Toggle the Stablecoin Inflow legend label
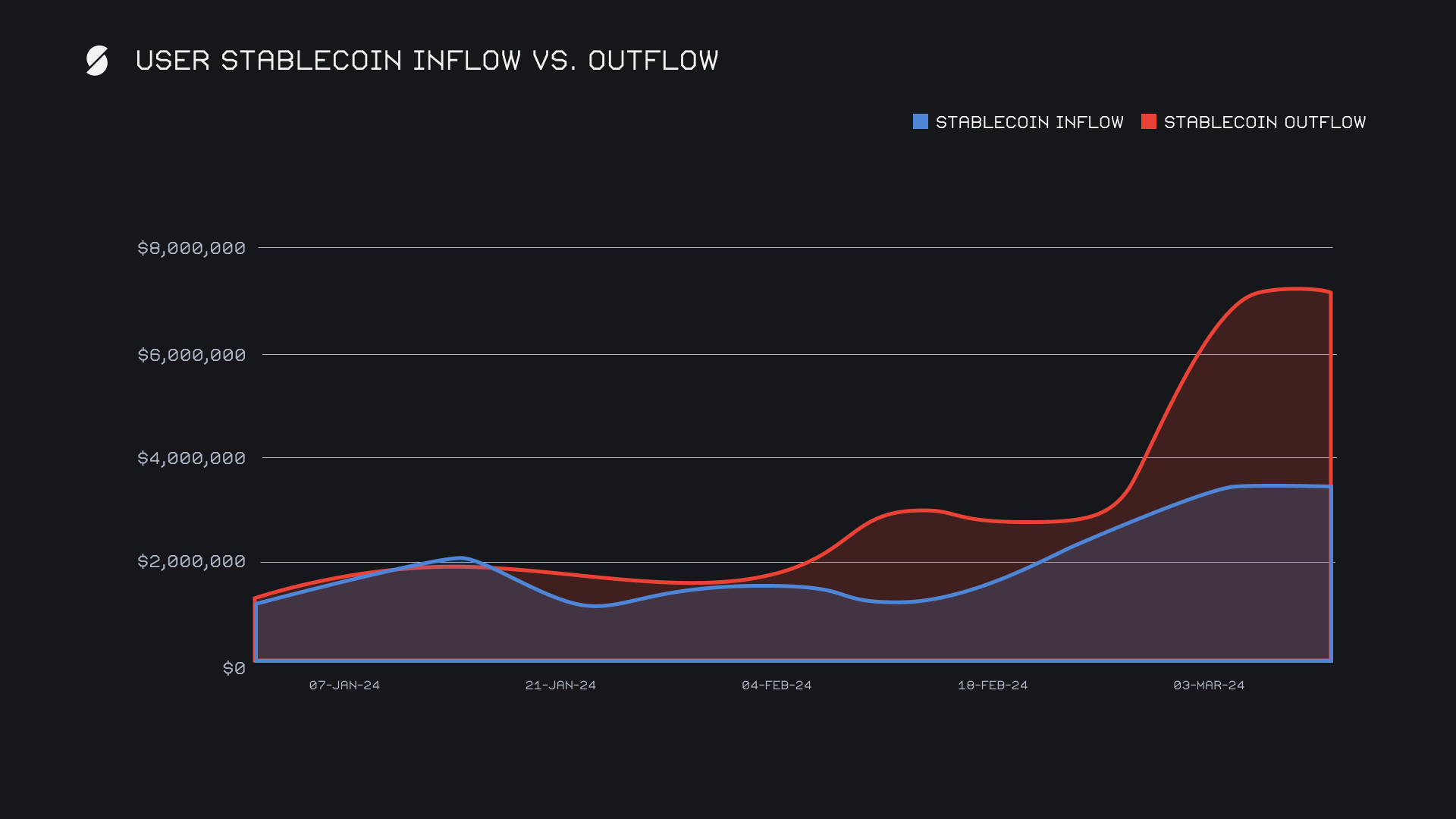Image resolution: width=1456 pixels, height=819 pixels. click(x=1029, y=122)
